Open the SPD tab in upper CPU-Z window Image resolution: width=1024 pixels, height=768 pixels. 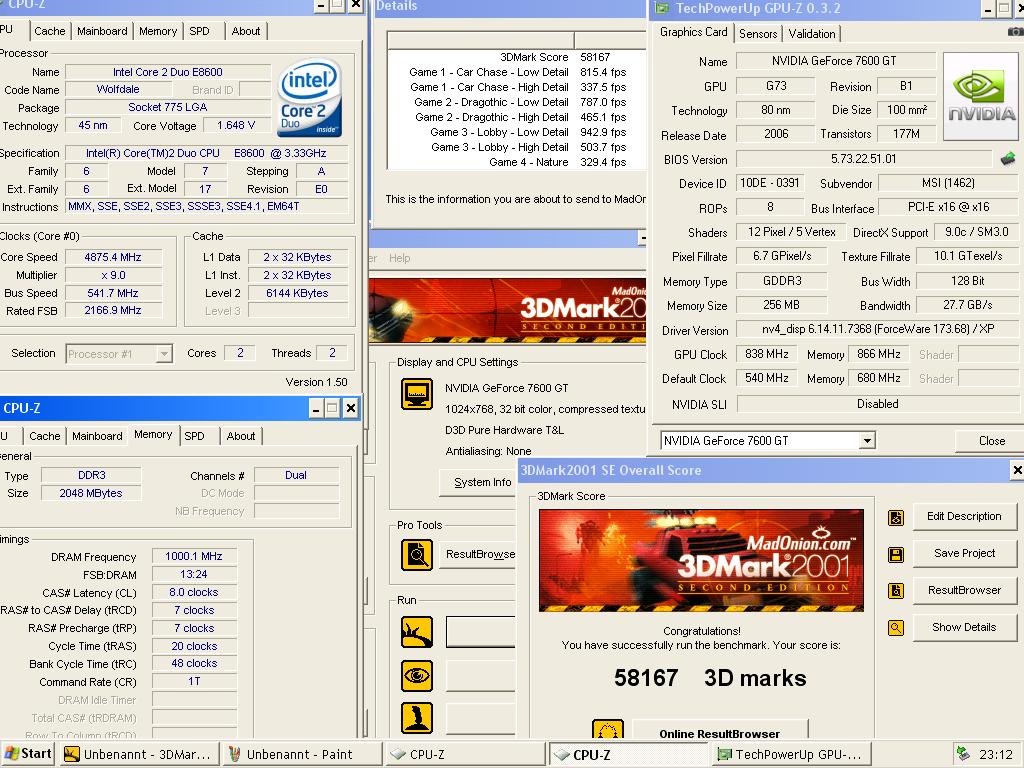[199, 31]
